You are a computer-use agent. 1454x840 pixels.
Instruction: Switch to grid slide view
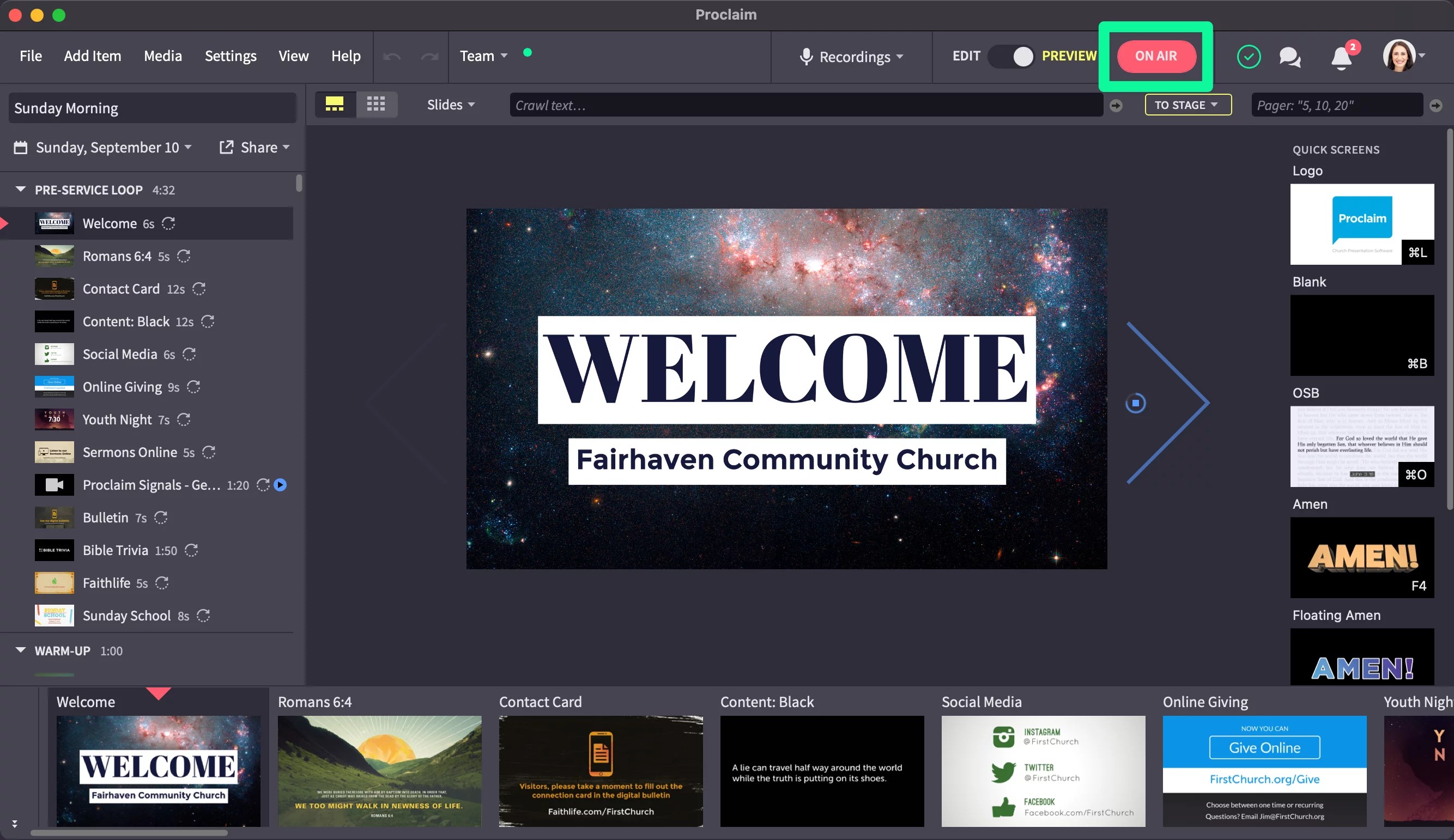click(x=376, y=104)
